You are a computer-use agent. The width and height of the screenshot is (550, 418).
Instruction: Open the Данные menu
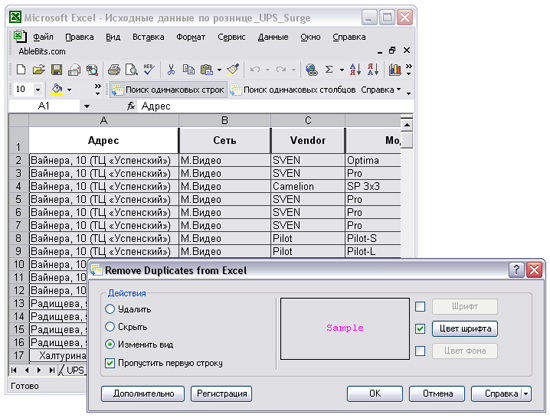click(x=273, y=37)
